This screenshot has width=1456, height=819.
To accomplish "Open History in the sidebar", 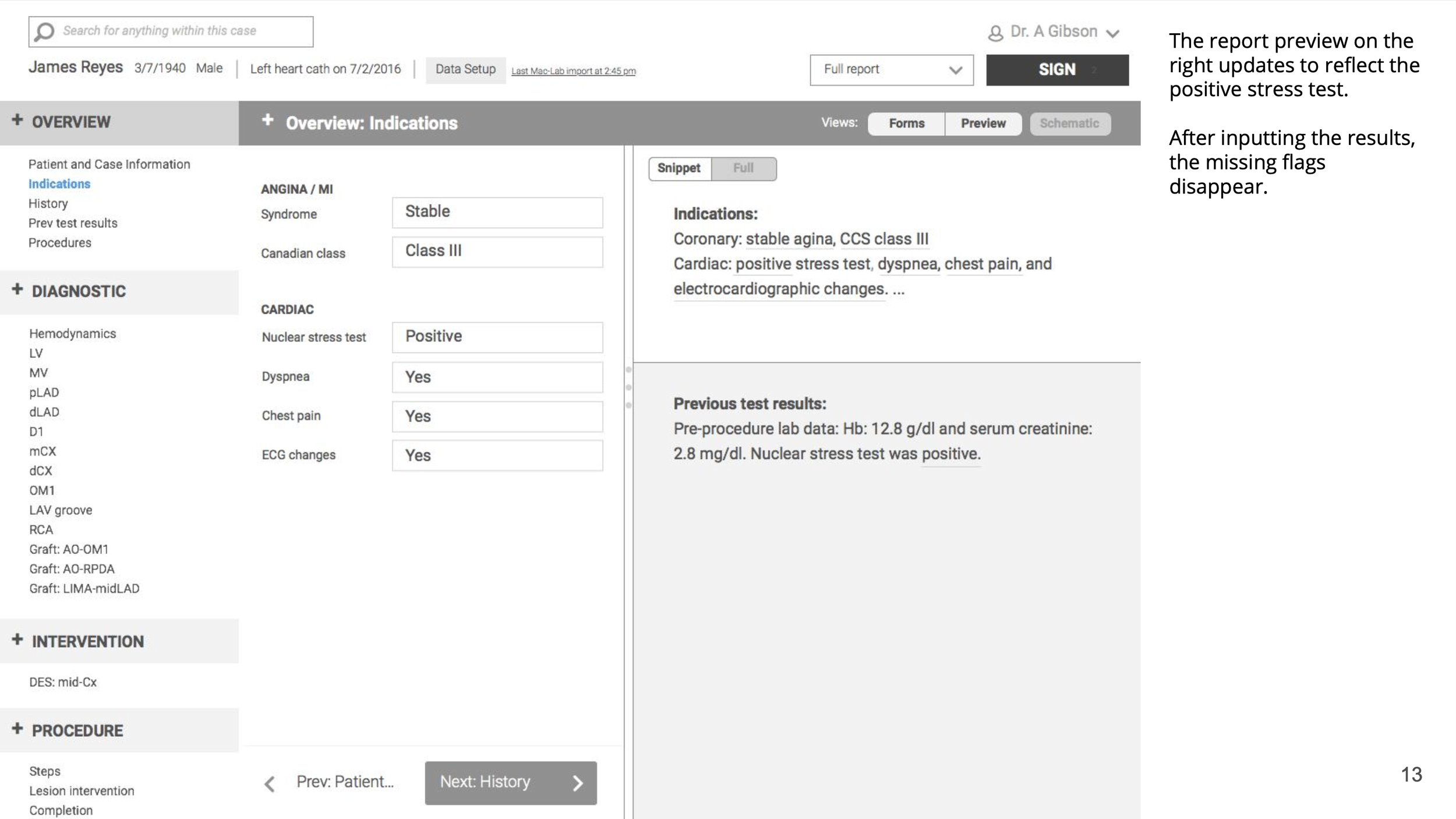I will coord(48,203).
